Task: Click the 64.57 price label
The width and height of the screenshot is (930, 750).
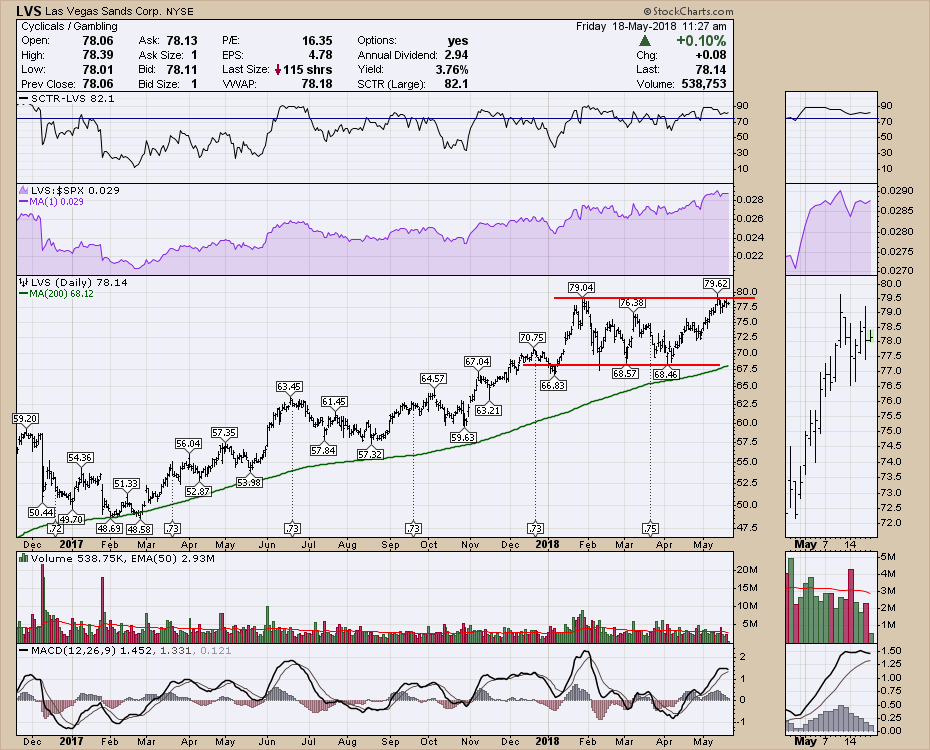Action: (433, 378)
